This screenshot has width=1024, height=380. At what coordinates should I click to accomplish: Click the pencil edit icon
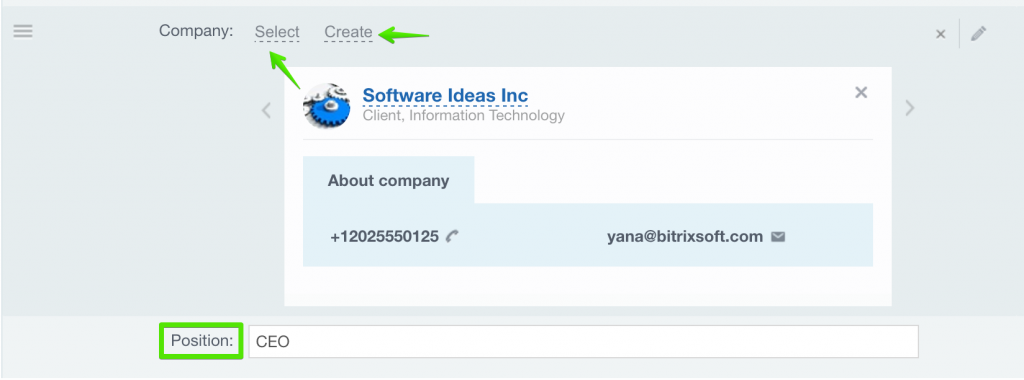[978, 33]
